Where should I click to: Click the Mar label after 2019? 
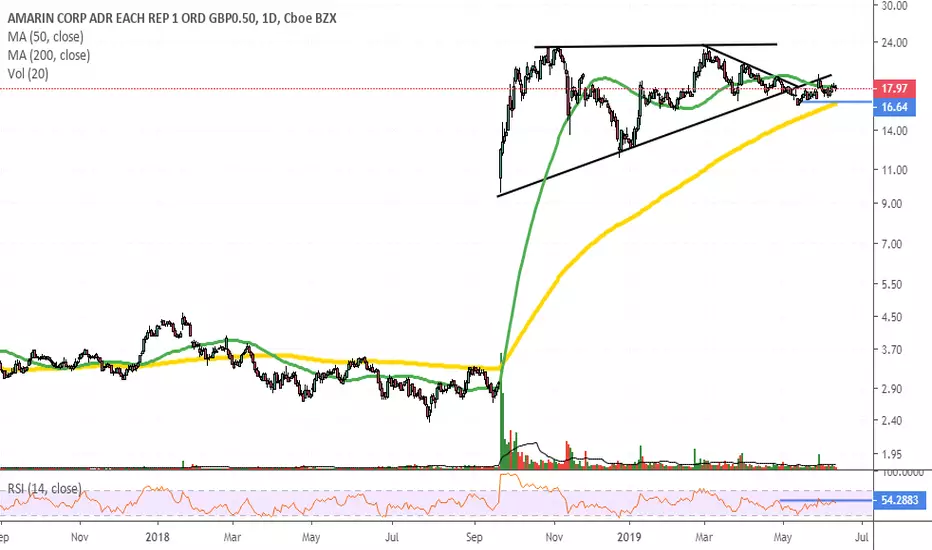click(704, 537)
